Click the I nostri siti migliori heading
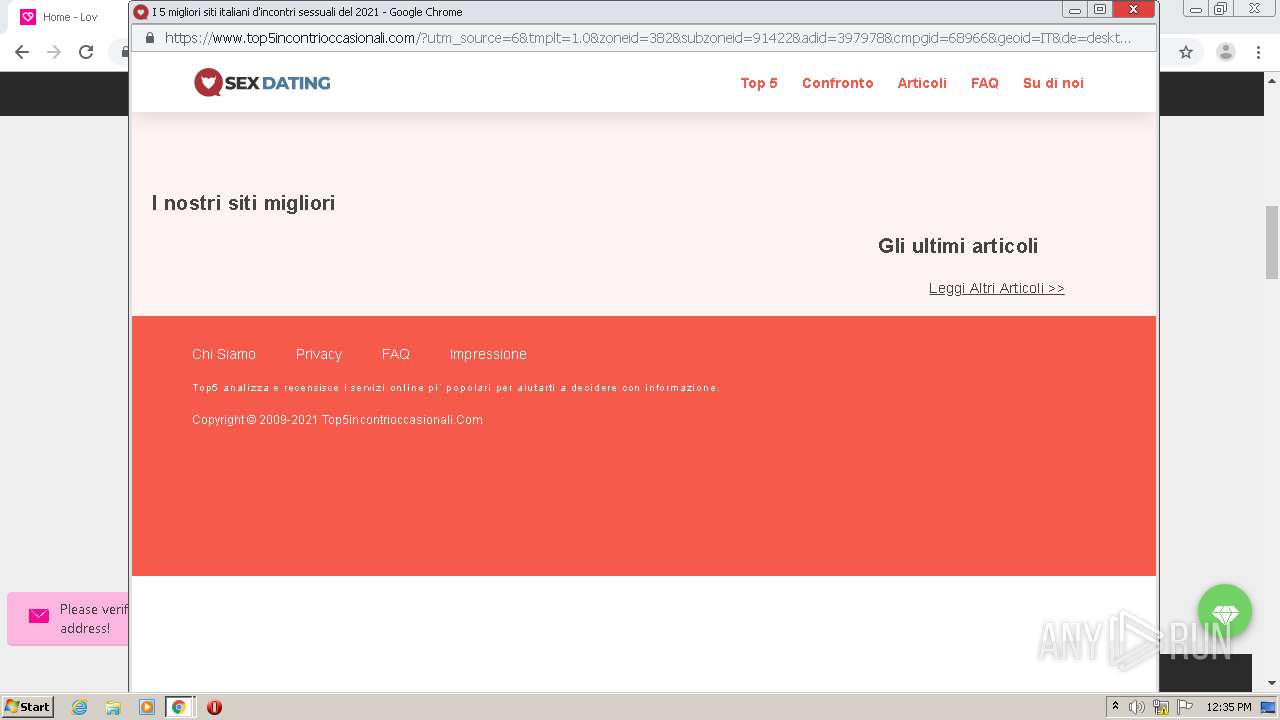 coord(243,203)
